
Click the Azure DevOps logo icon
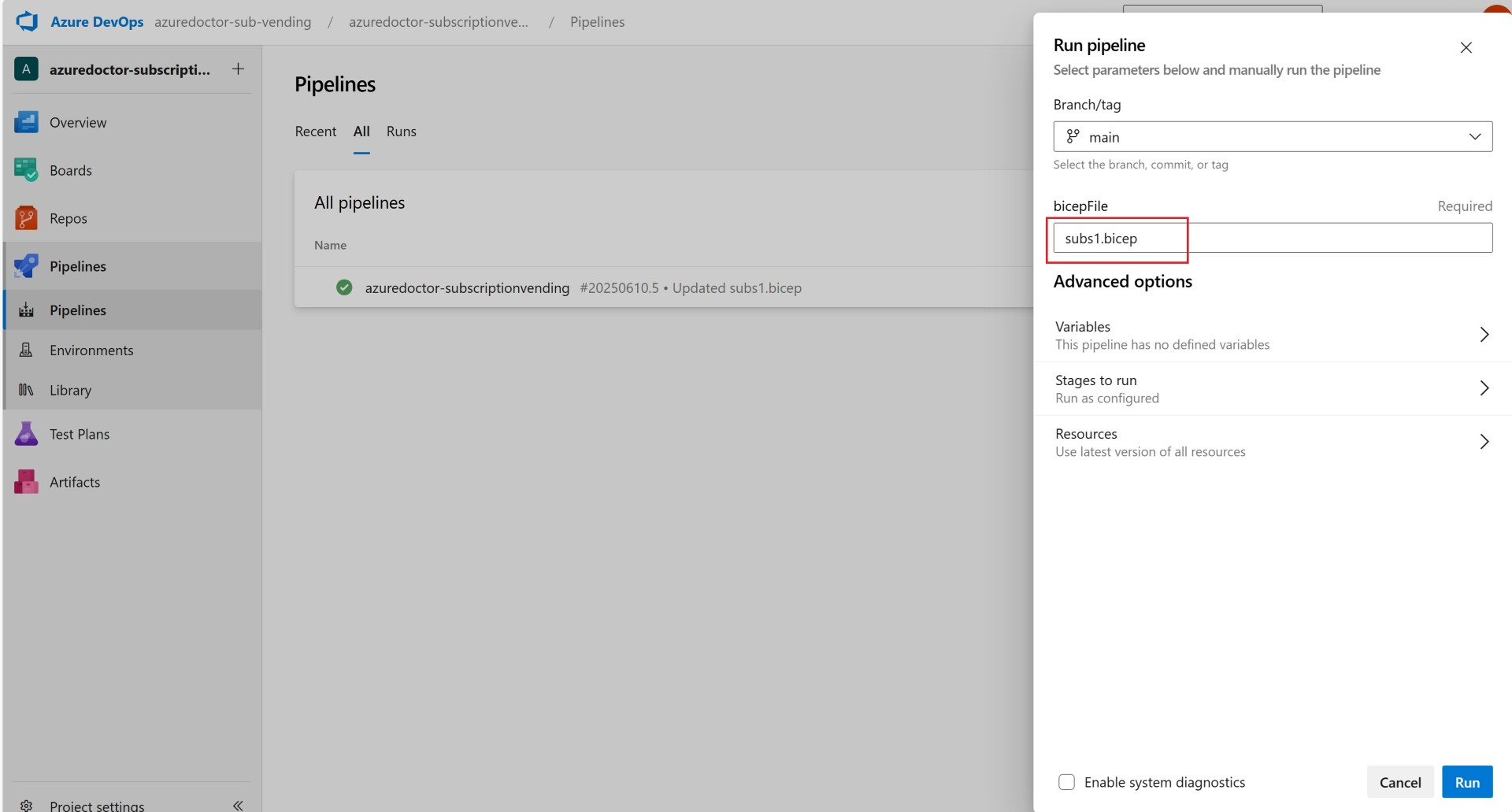27,21
